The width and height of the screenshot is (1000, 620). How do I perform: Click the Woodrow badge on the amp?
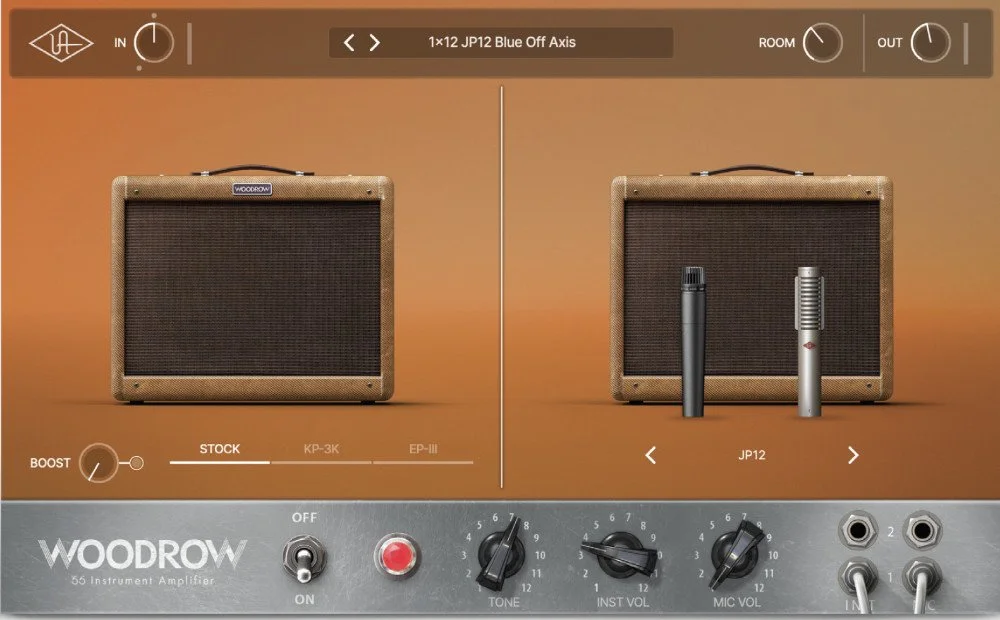point(252,189)
